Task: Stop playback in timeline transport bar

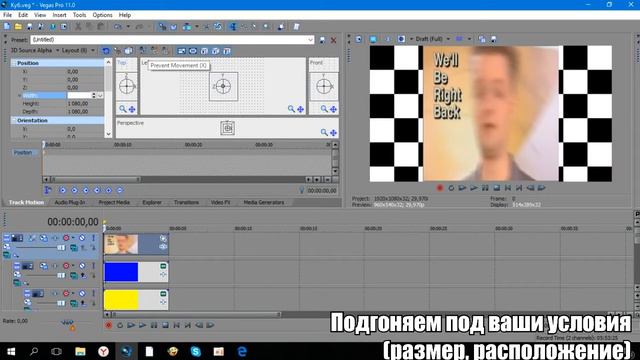Action: (x=165, y=325)
